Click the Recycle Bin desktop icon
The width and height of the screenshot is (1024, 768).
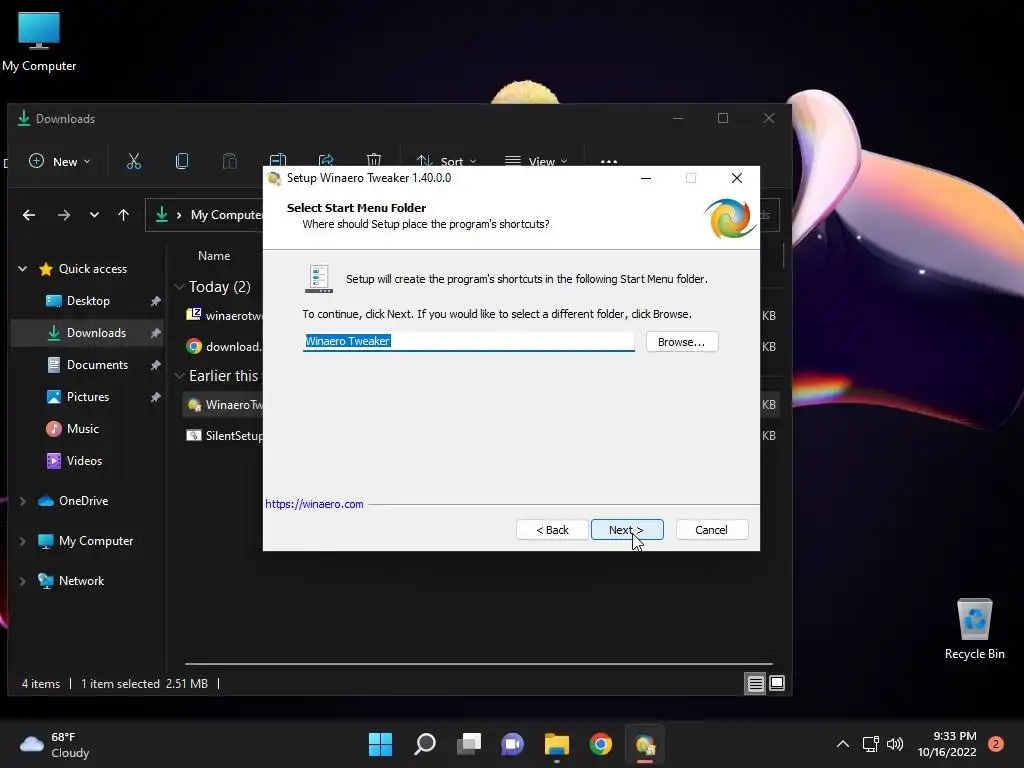(974, 630)
